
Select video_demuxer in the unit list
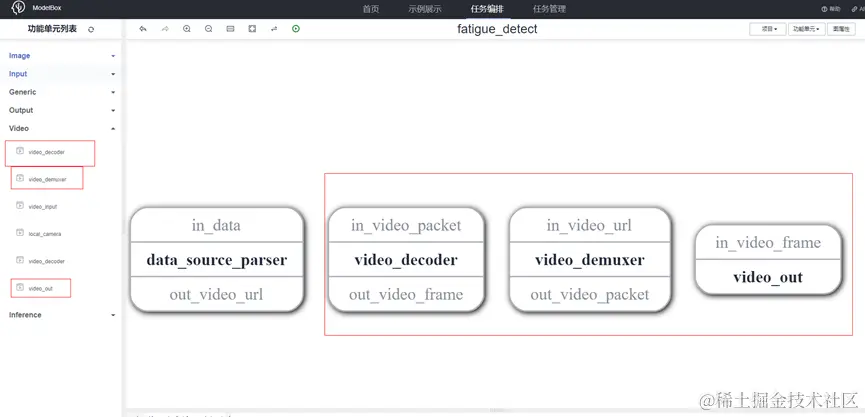47,179
